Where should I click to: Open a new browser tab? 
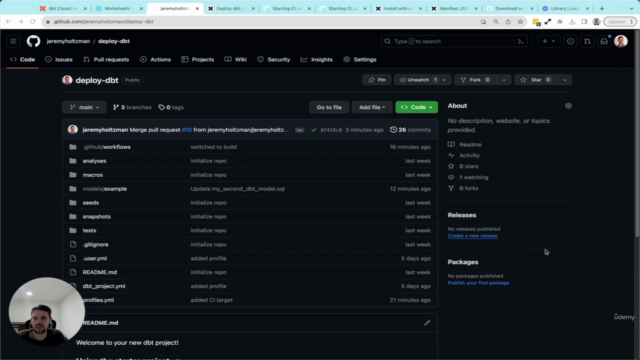point(602,8)
